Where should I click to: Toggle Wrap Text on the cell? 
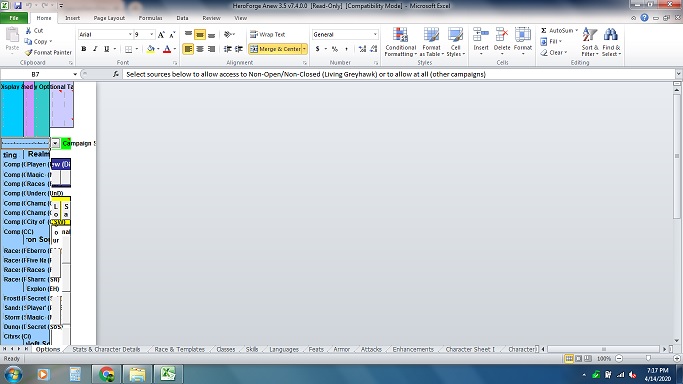pos(267,34)
